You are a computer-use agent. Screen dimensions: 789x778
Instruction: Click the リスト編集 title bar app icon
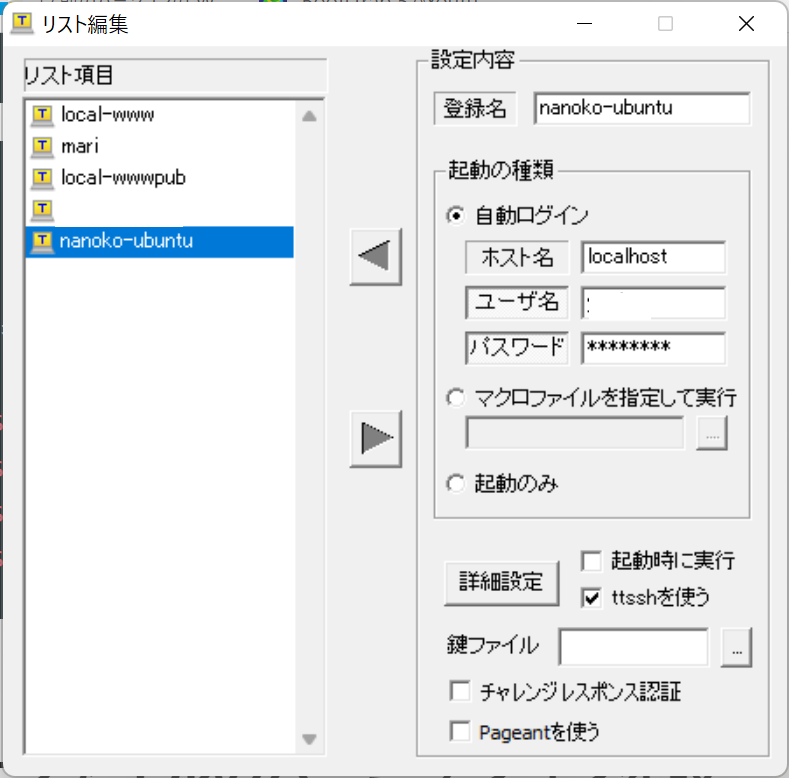(22, 23)
